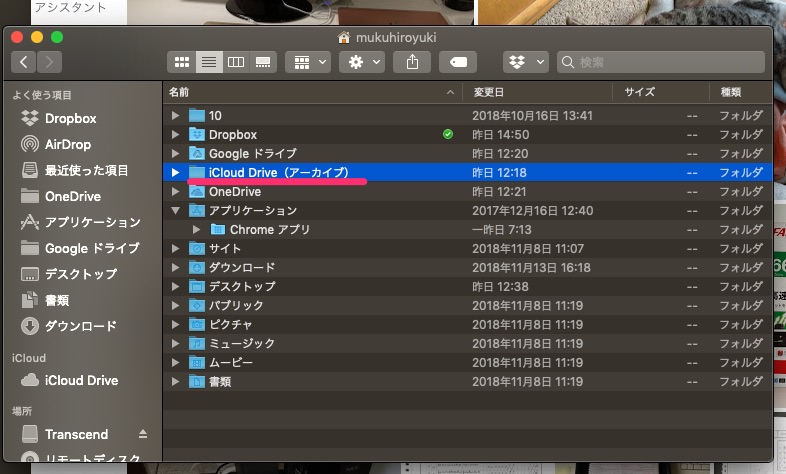This screenshot has width=786, height=474.
Task: Switch to gallery view
Action: click(263, 62)
